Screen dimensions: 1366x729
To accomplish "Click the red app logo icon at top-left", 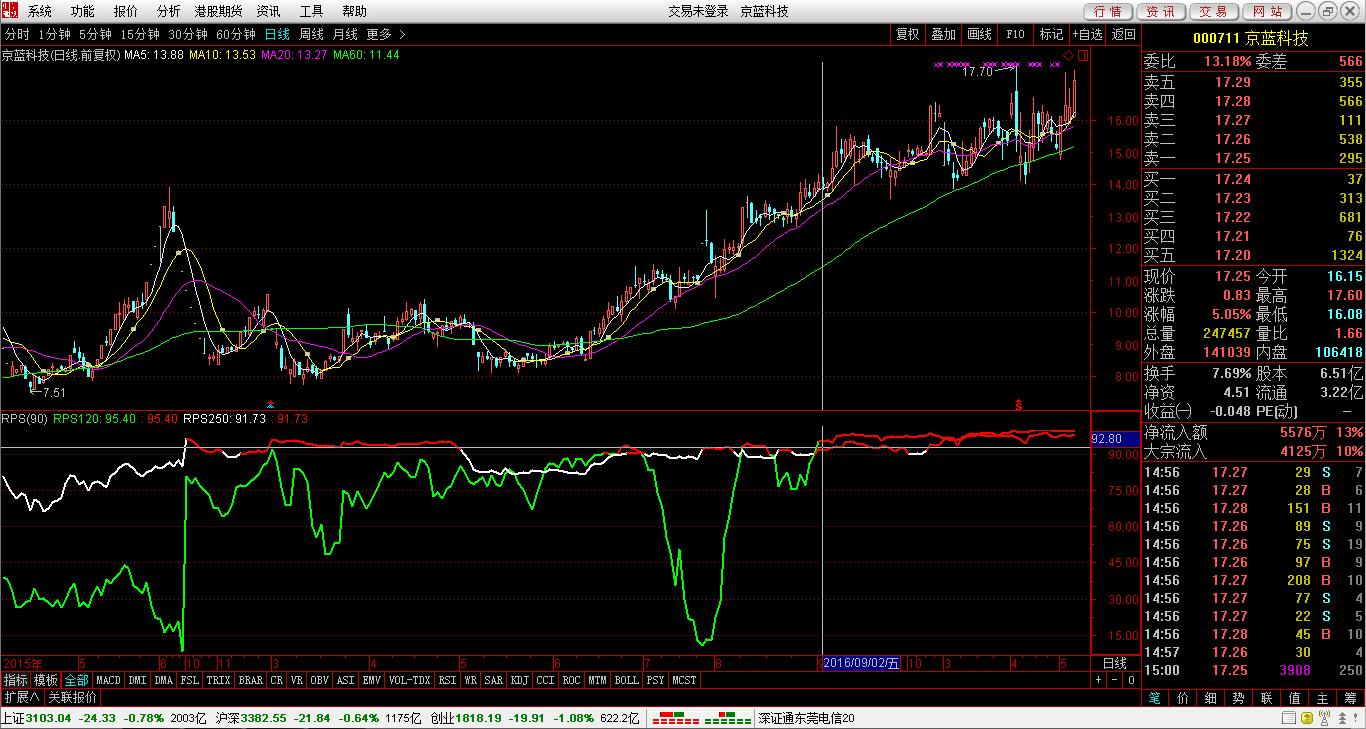I will coord(11,11).
